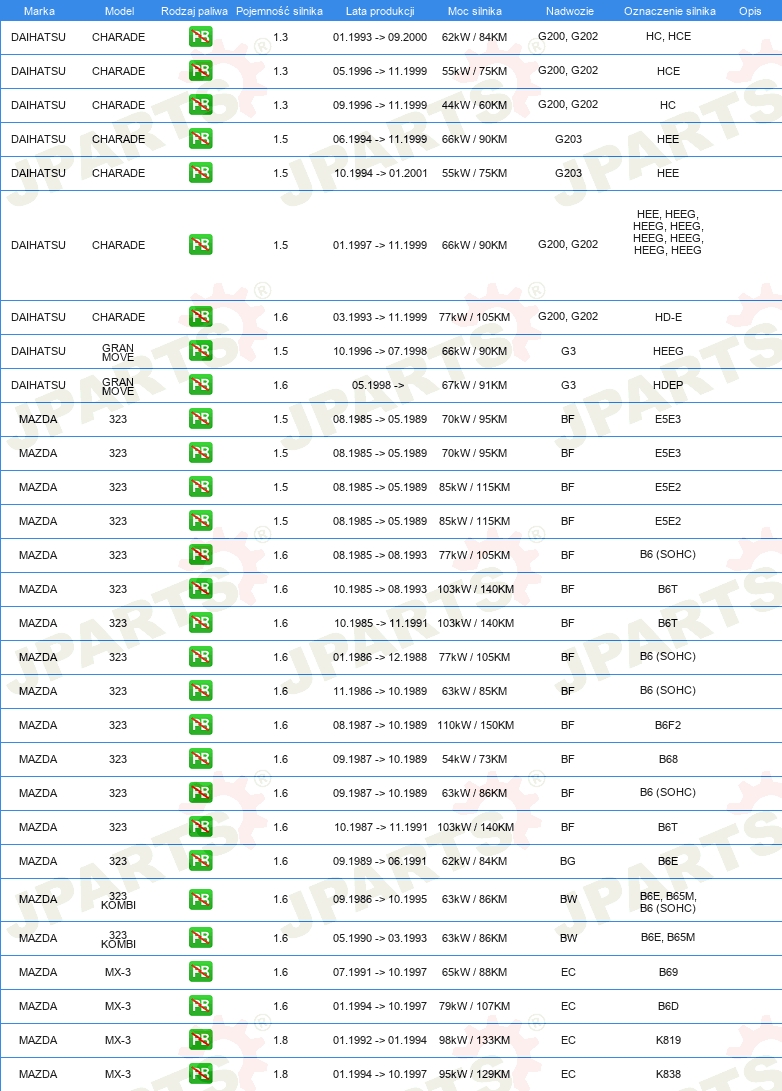
Task: Click fuel icon in Gran Move HDEP row
Action: pos(200,385)
